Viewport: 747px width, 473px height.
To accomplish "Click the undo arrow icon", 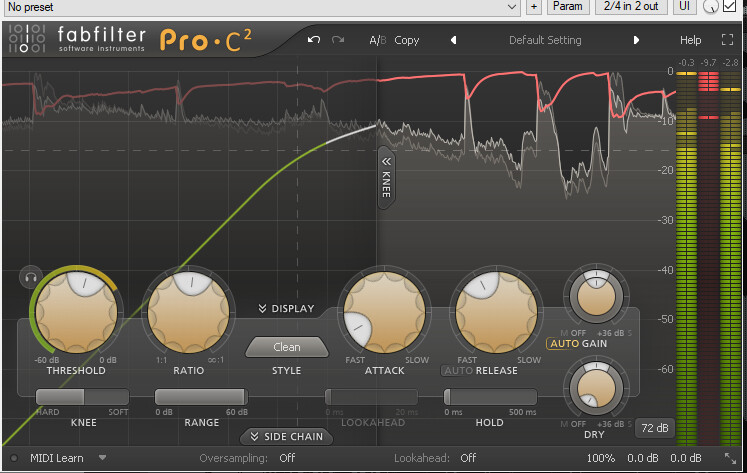I will pyautogui.click(x=313, y=40).
